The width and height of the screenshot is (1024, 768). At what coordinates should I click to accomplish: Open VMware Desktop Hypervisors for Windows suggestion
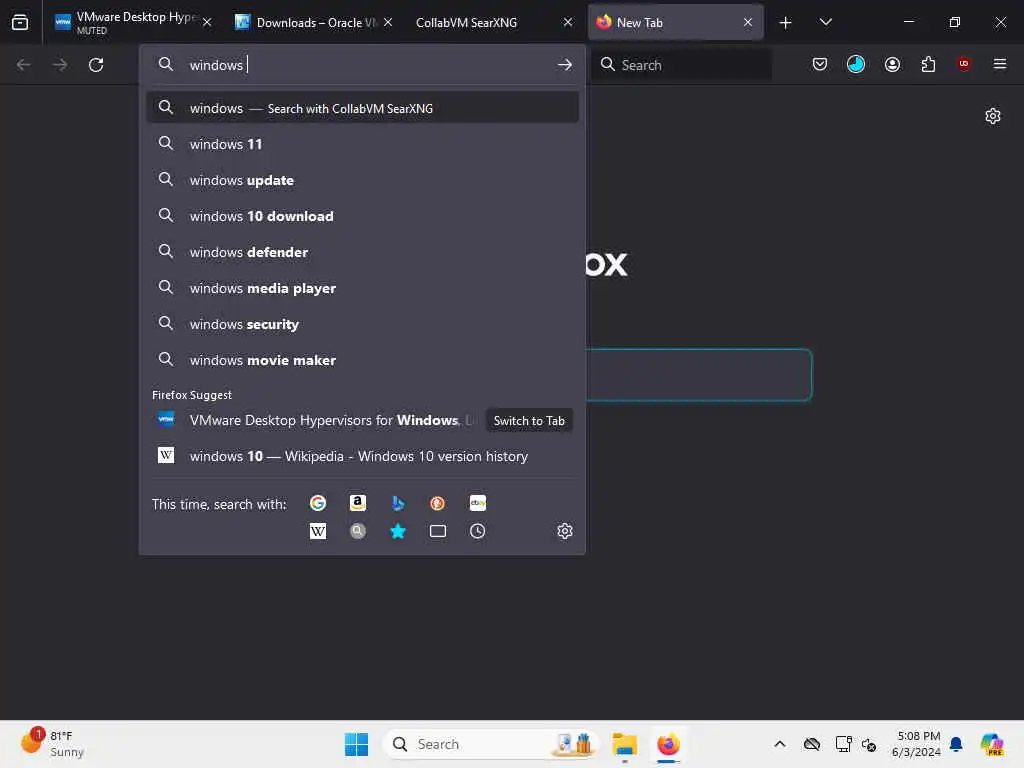point(317,420)
